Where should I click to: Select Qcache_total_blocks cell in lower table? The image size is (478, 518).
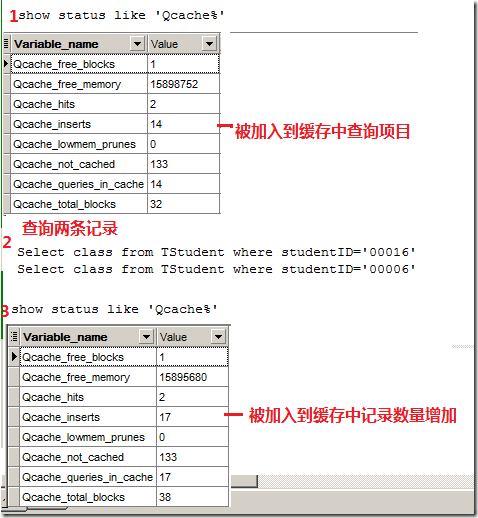coord(88,497)
